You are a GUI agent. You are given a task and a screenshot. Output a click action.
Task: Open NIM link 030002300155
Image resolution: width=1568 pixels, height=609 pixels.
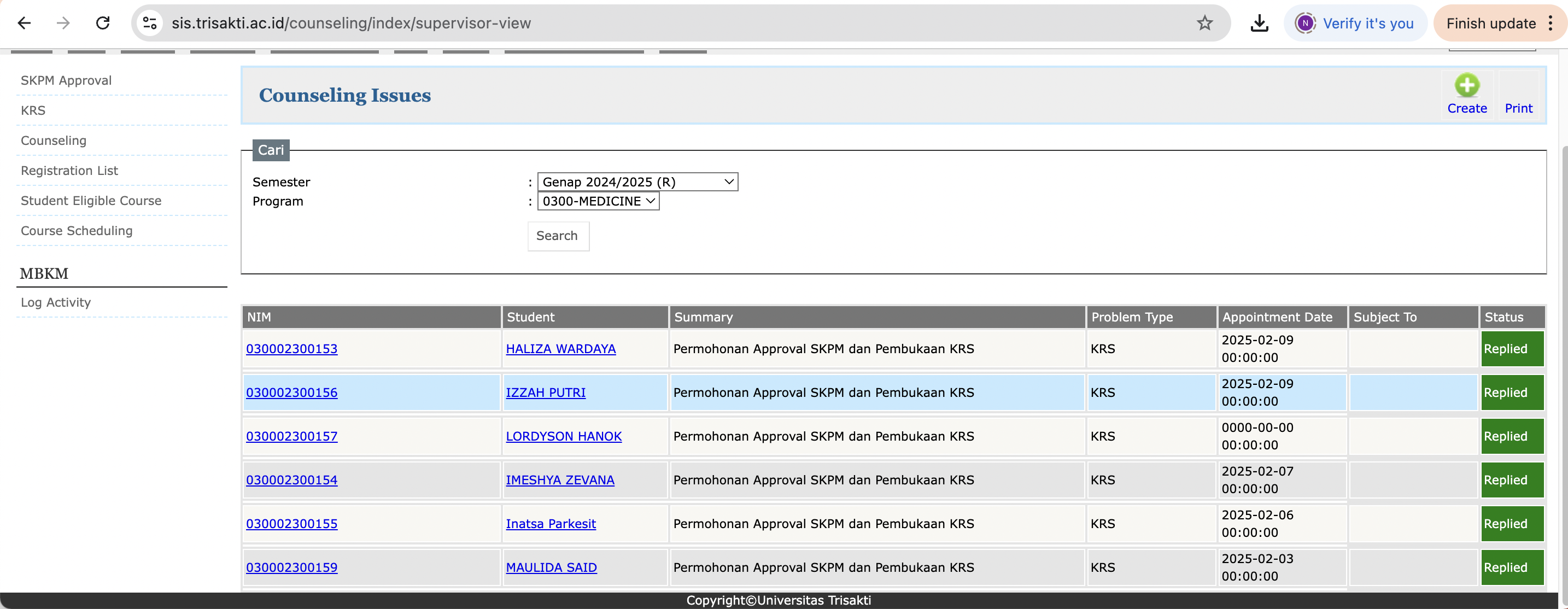[291, 524]
